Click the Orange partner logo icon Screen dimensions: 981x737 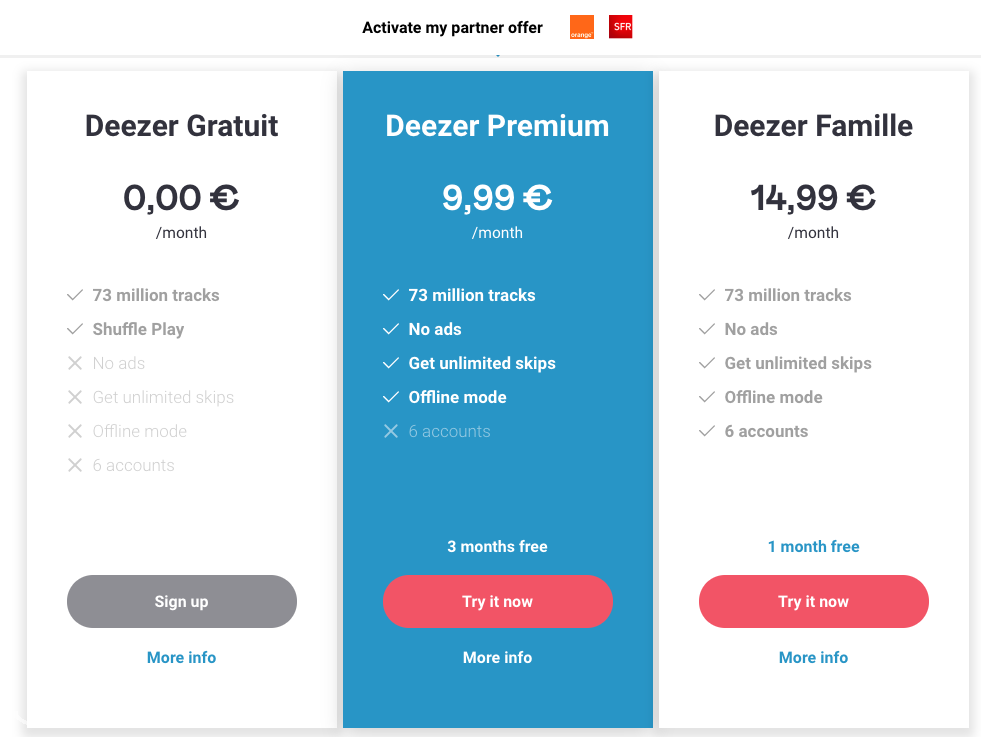(581, 27)
